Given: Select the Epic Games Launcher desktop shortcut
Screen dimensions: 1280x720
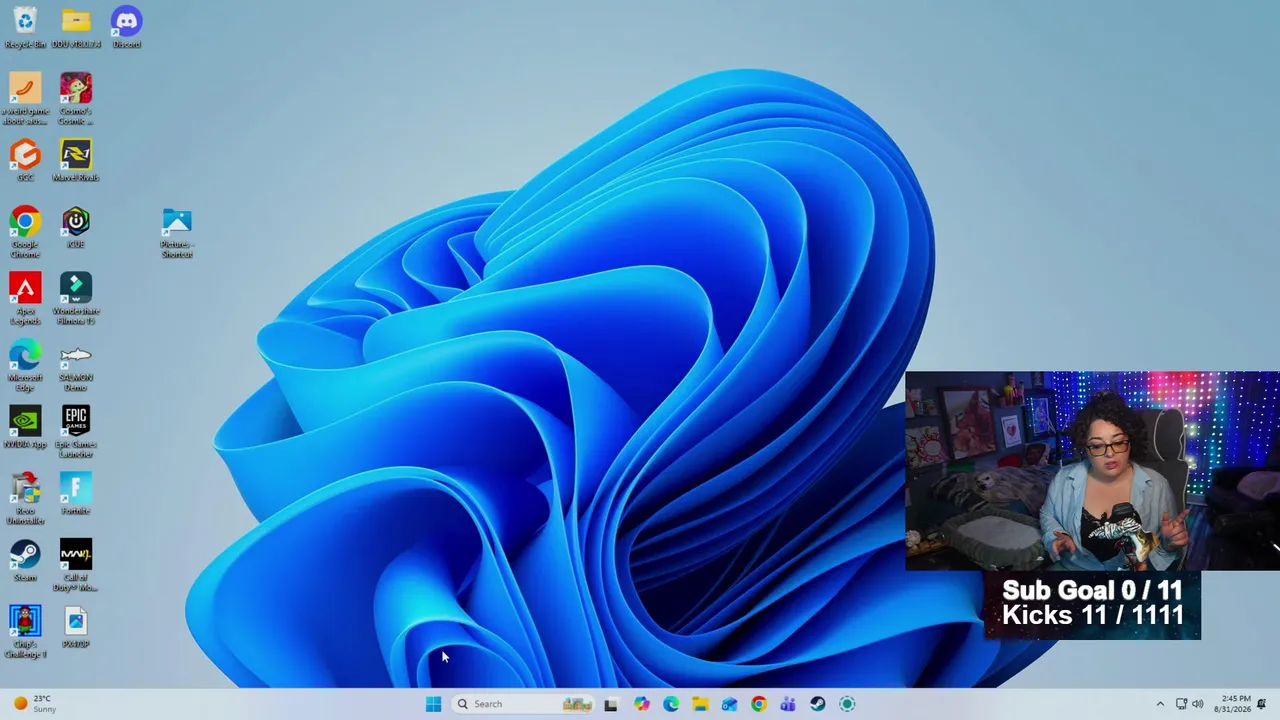Looking at the screenshot, I should pos(76,432).
